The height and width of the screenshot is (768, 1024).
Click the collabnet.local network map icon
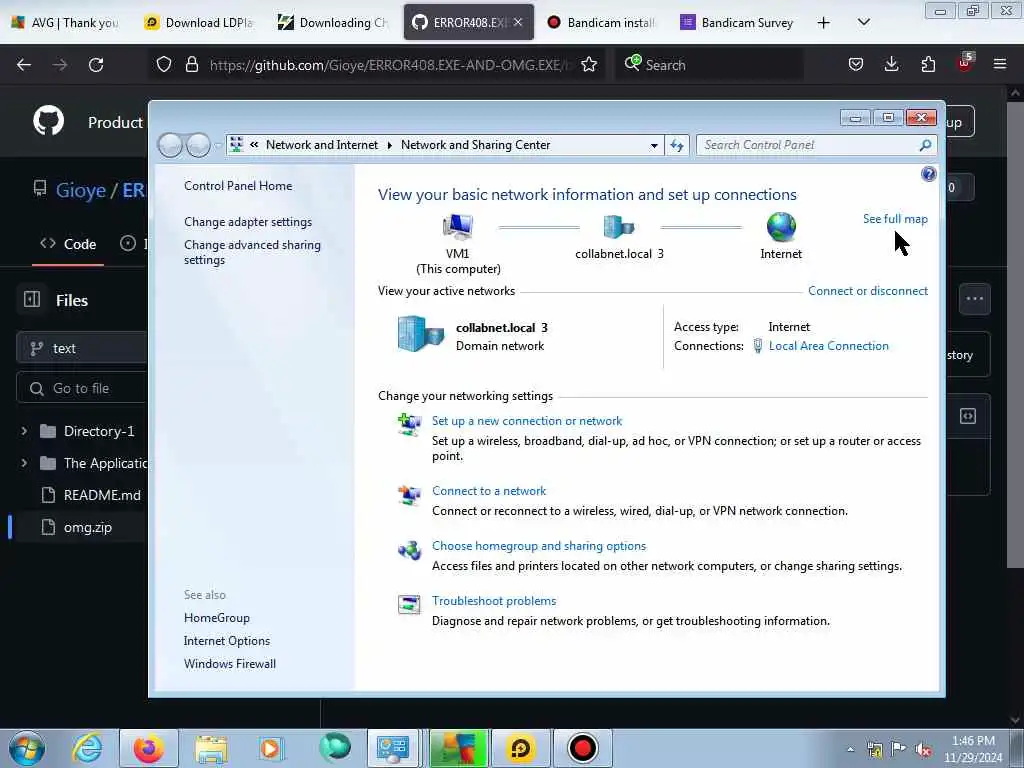pos(618,227)
